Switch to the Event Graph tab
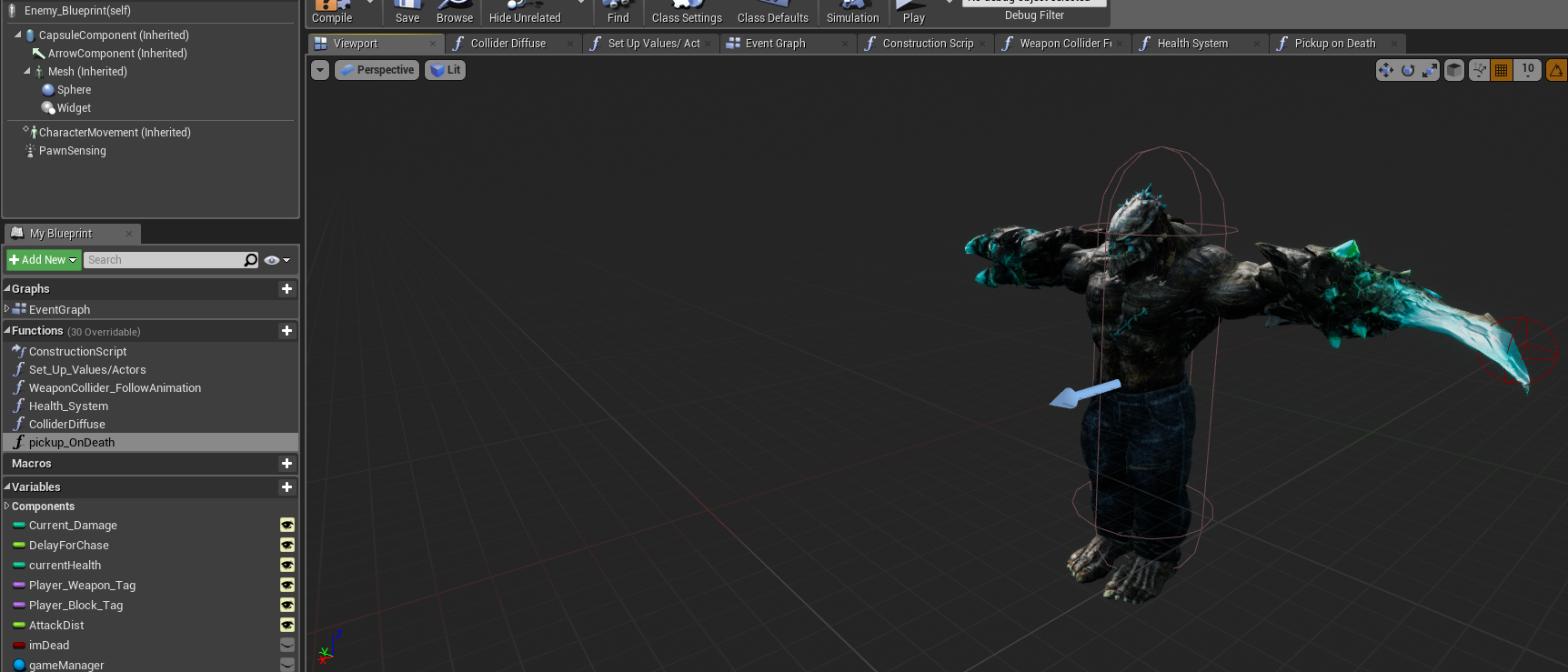 (x=775, y=44)
